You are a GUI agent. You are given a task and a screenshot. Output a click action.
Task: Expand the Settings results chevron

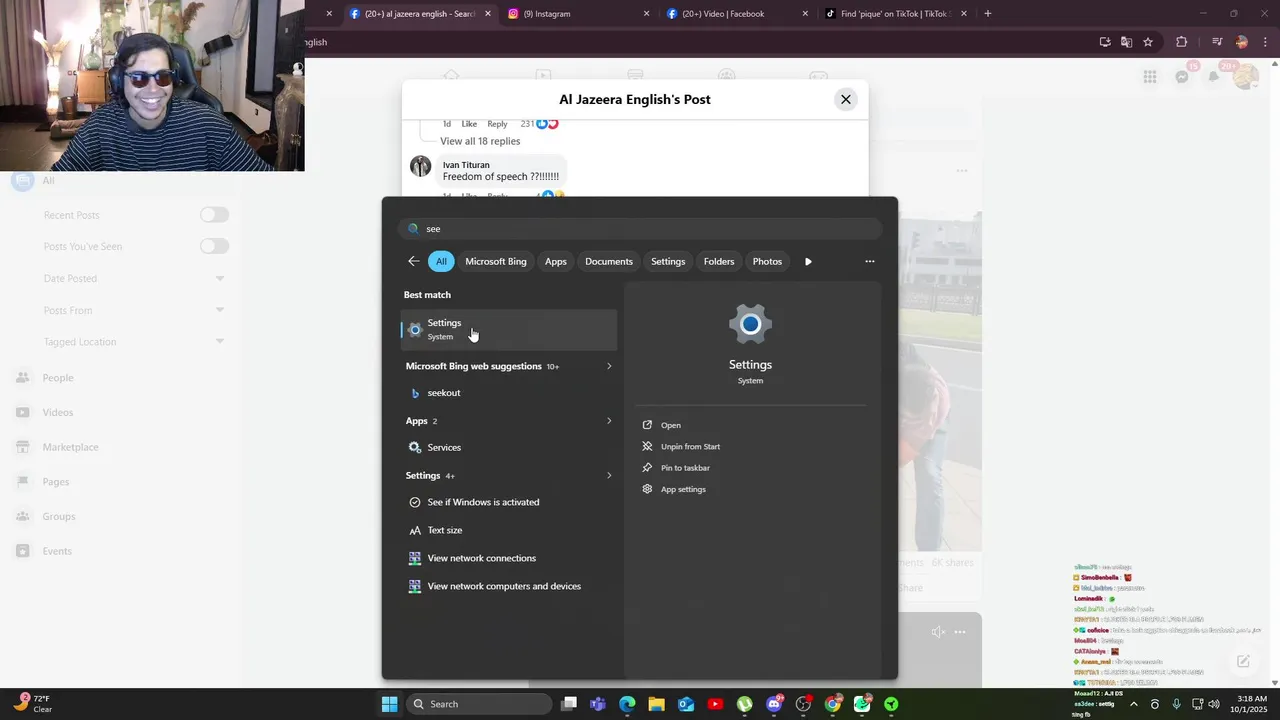(x=609, y=476)
